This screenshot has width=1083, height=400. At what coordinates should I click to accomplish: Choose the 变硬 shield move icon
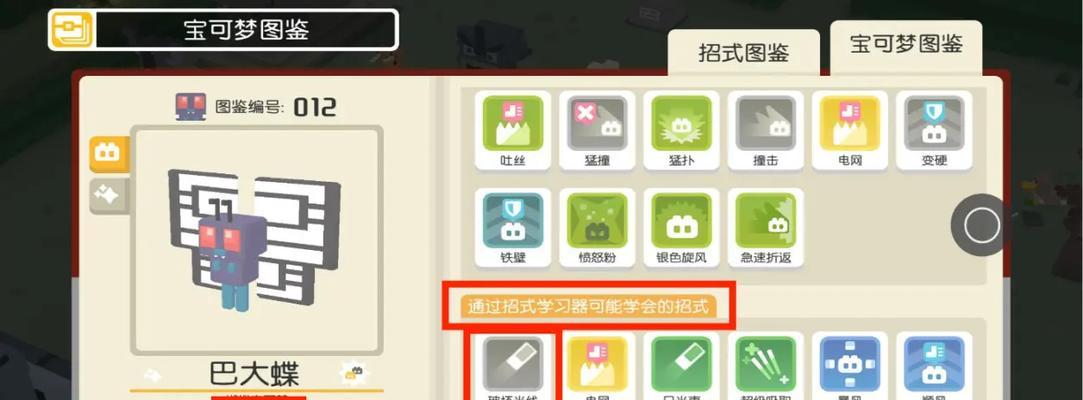click(934, 130)
